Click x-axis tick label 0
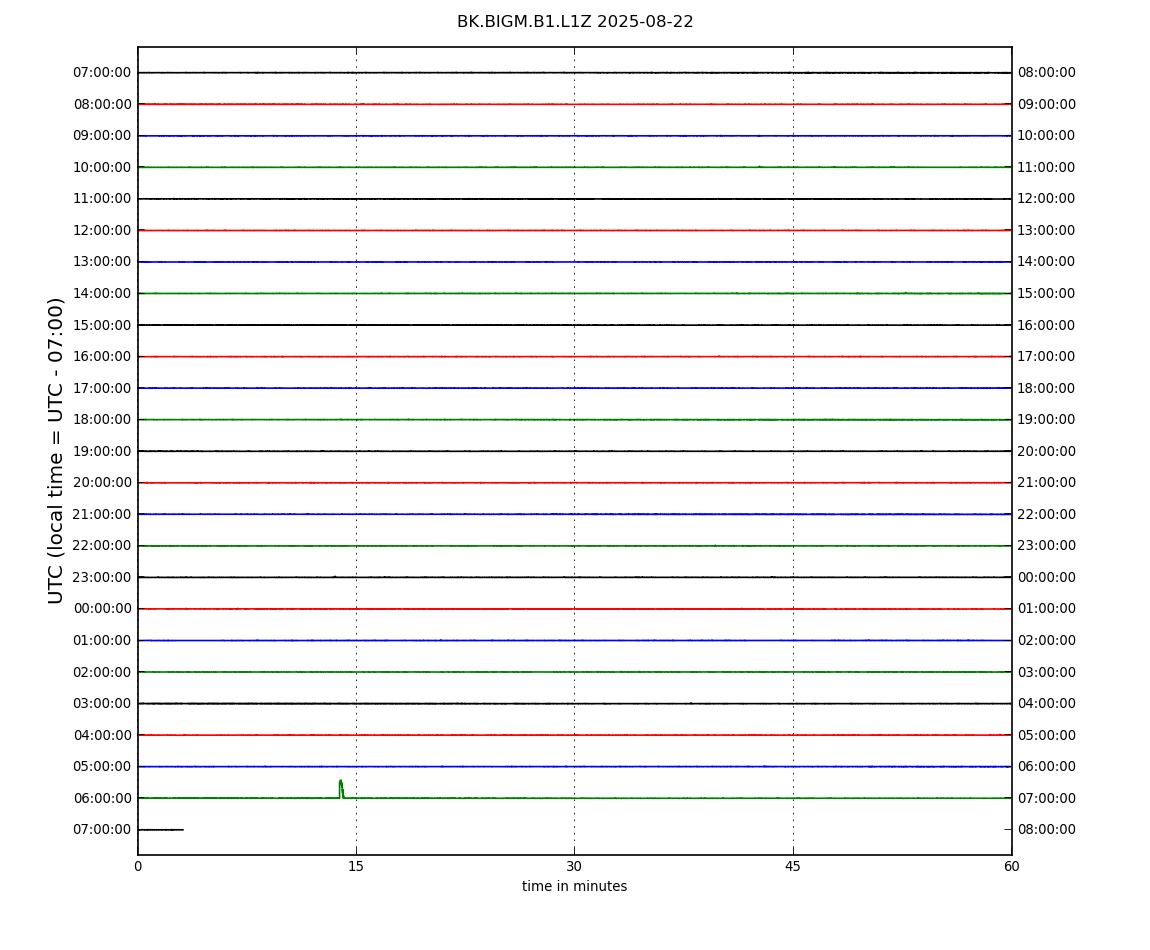Viewport: 1150px width, 950px height. pyautogui.click(x=138, y=866)
